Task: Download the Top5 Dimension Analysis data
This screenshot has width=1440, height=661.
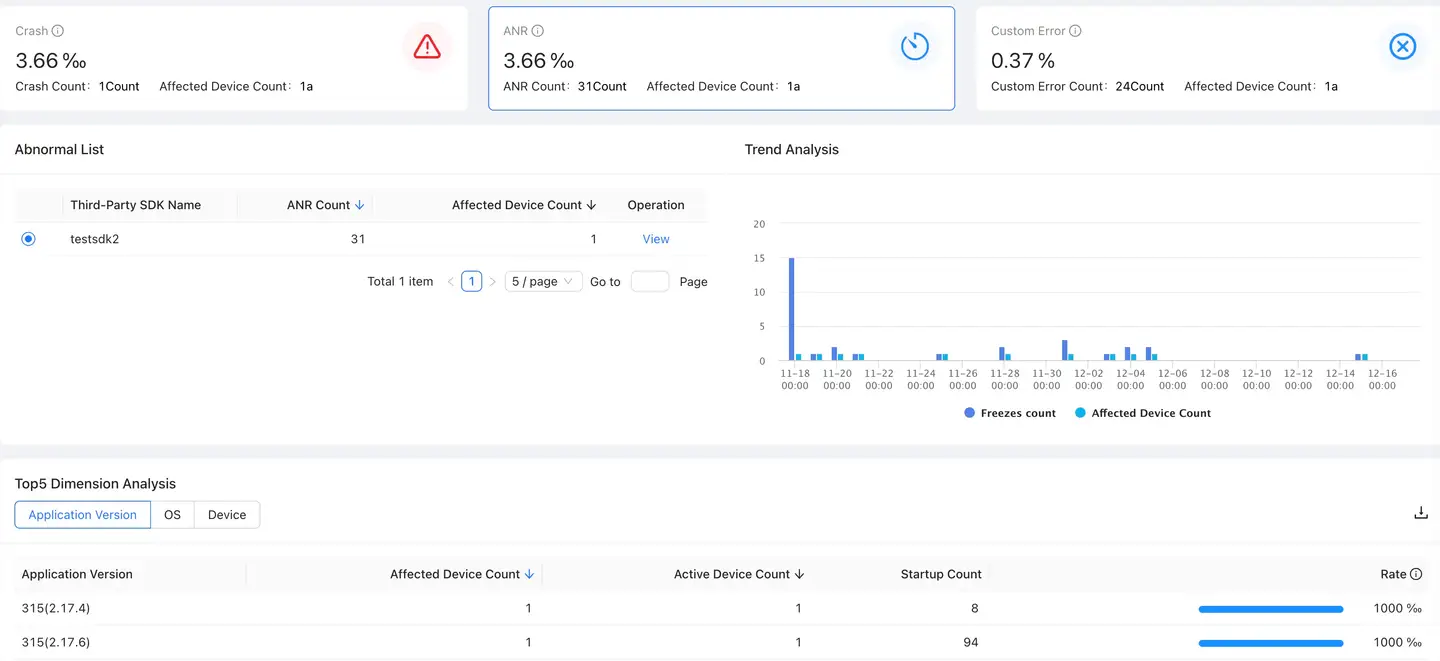Action: click(x=1420, y=513)
